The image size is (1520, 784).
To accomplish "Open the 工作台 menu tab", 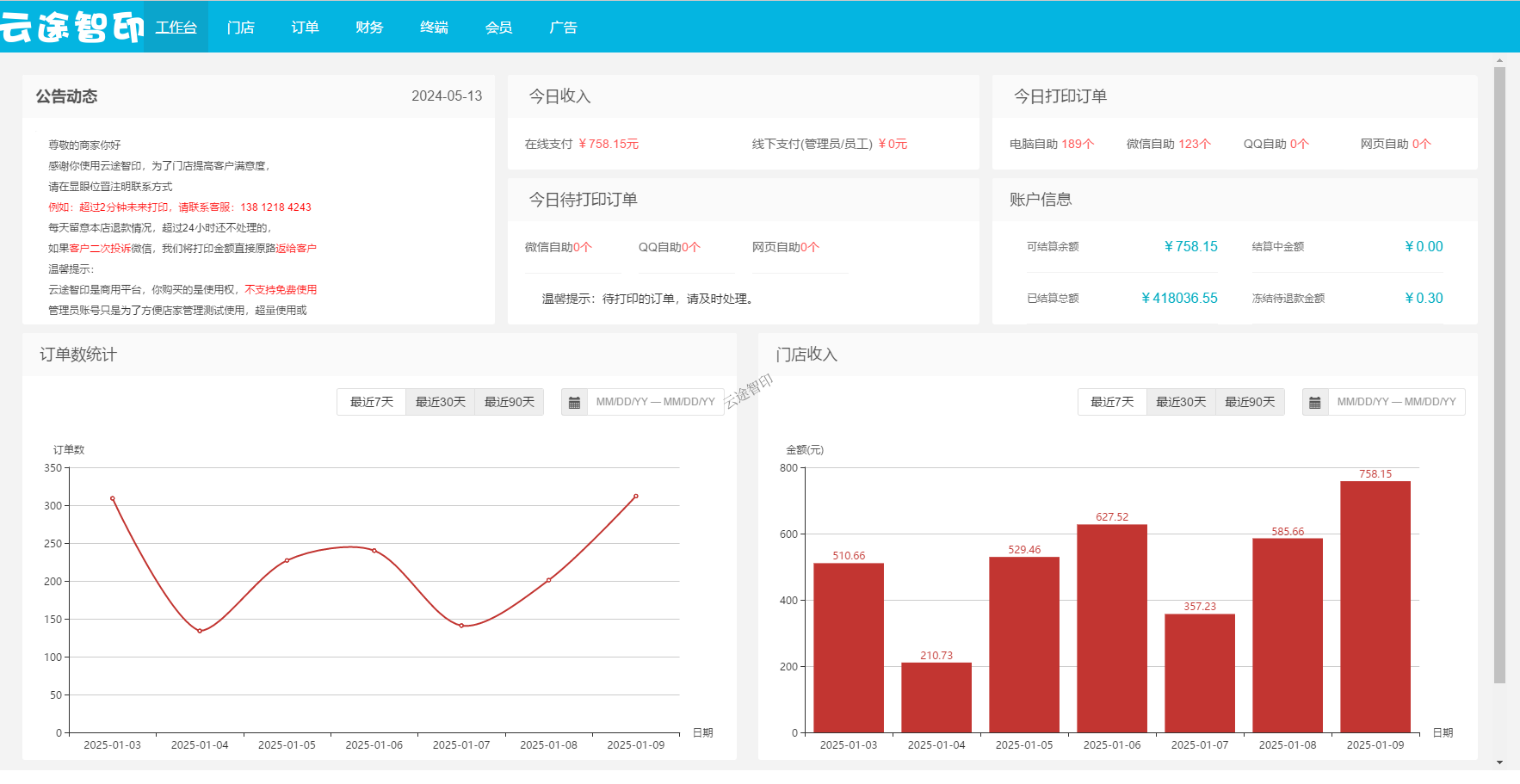I will 176,27.
